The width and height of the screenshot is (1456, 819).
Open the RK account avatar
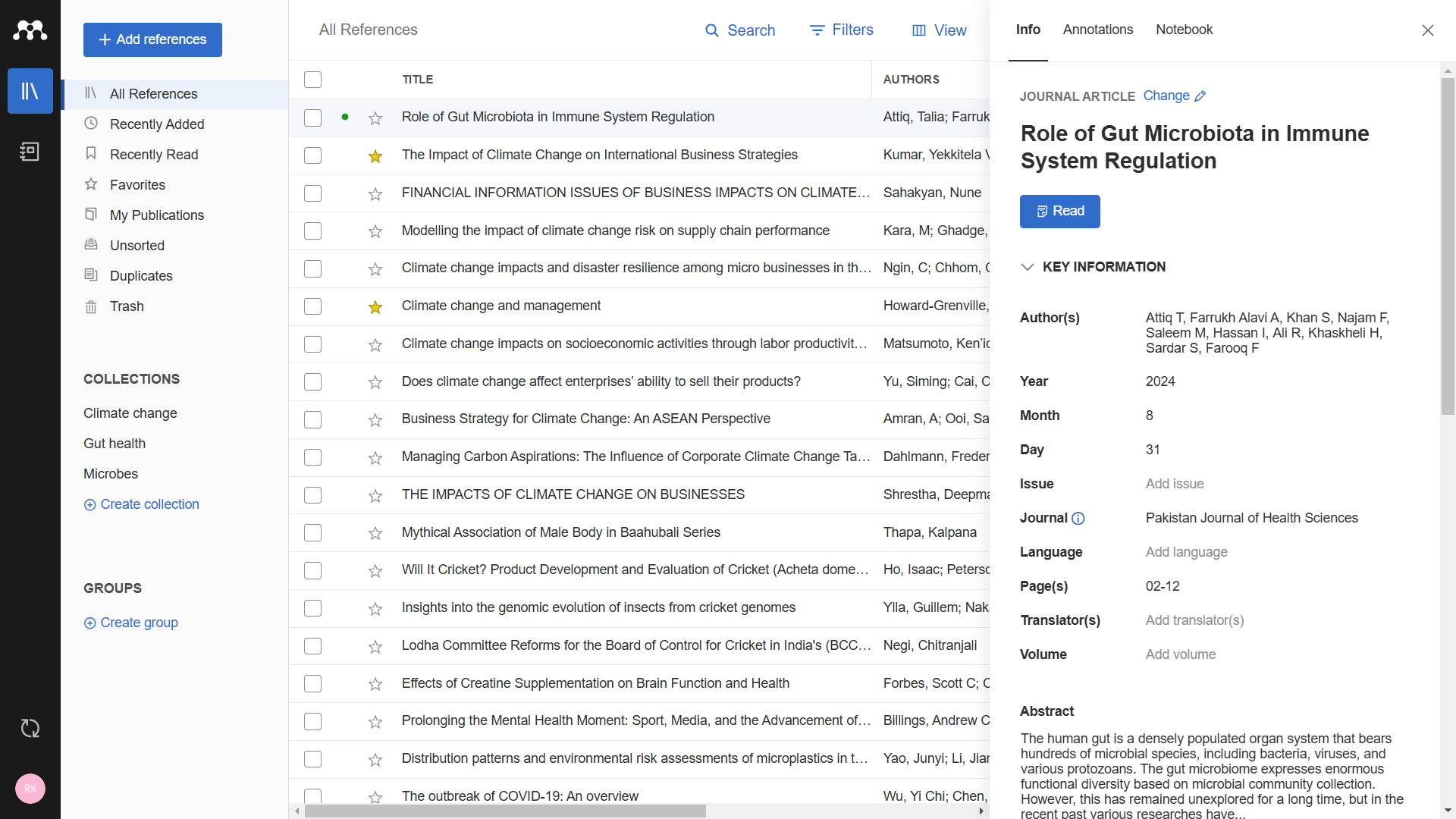(x=30, y=789)
